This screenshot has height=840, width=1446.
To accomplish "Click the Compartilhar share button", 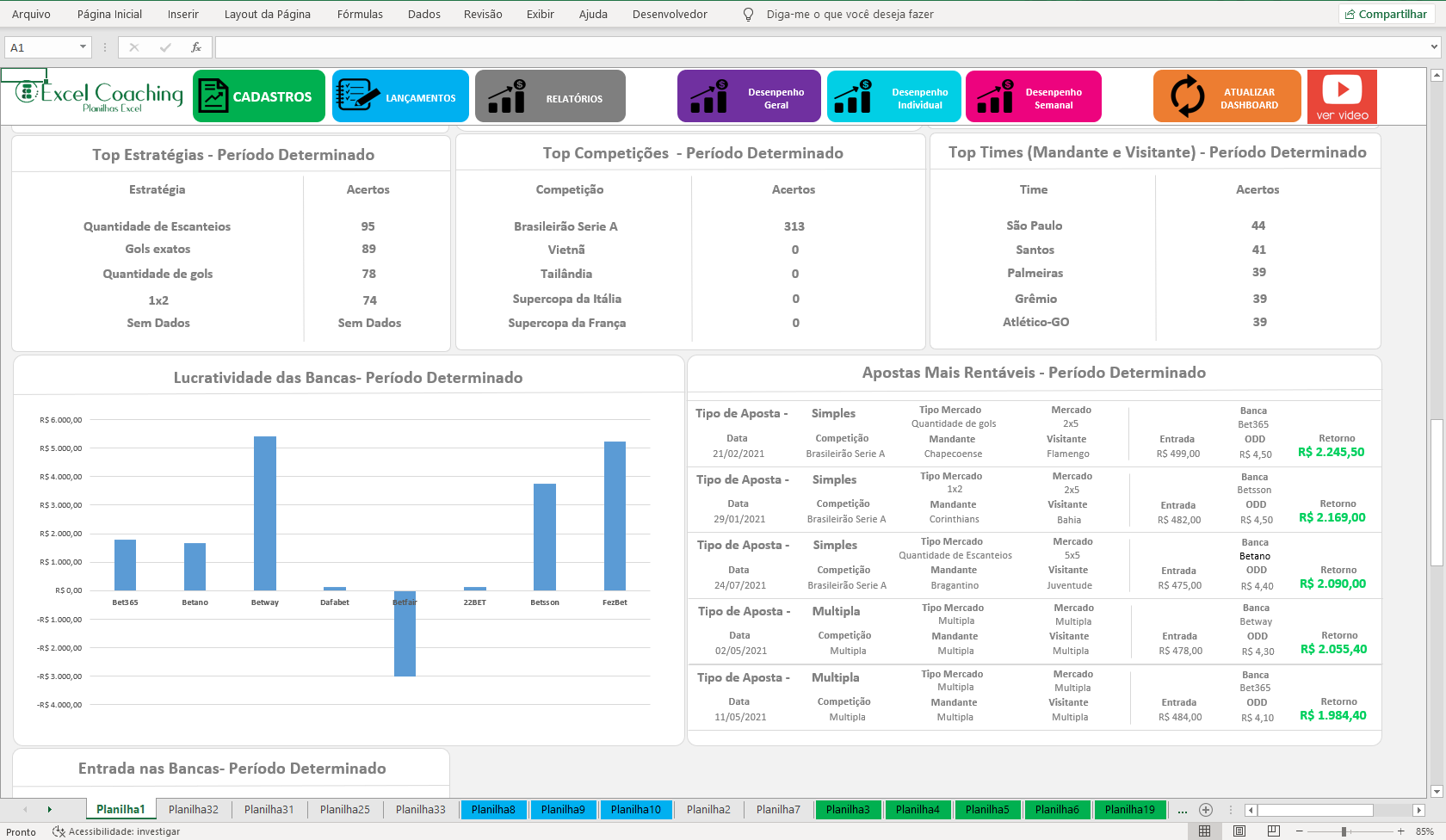I will click(x=1386, y=14).
